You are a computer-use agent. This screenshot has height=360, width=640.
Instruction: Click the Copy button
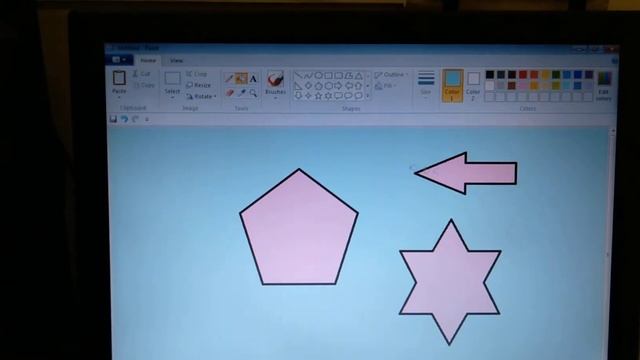point(144,85)
